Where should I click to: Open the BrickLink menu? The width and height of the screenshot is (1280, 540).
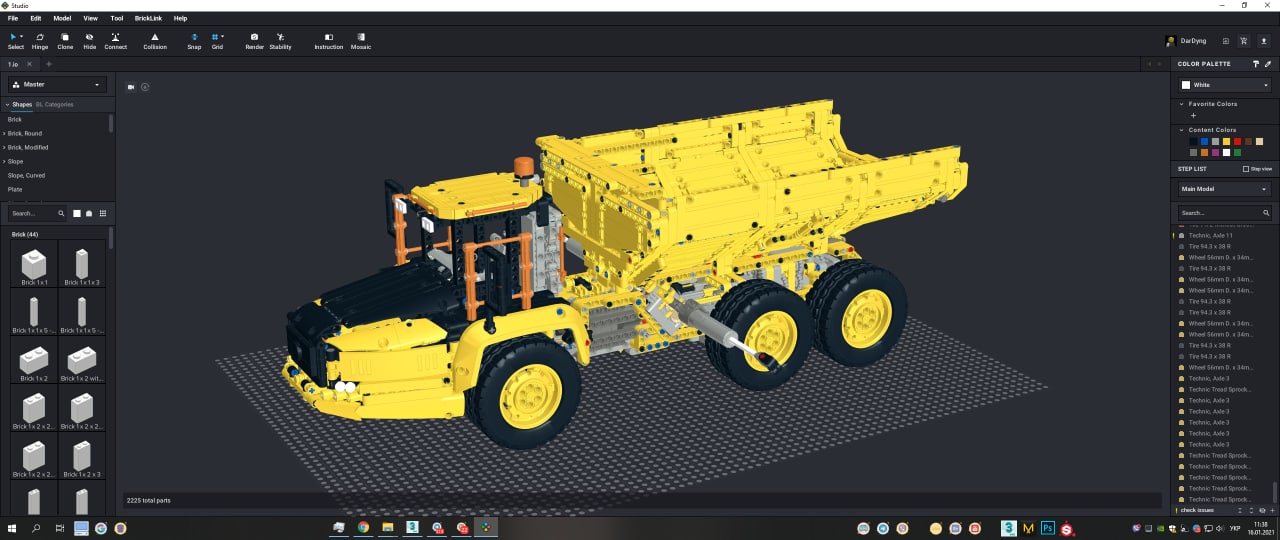[148, 18]
